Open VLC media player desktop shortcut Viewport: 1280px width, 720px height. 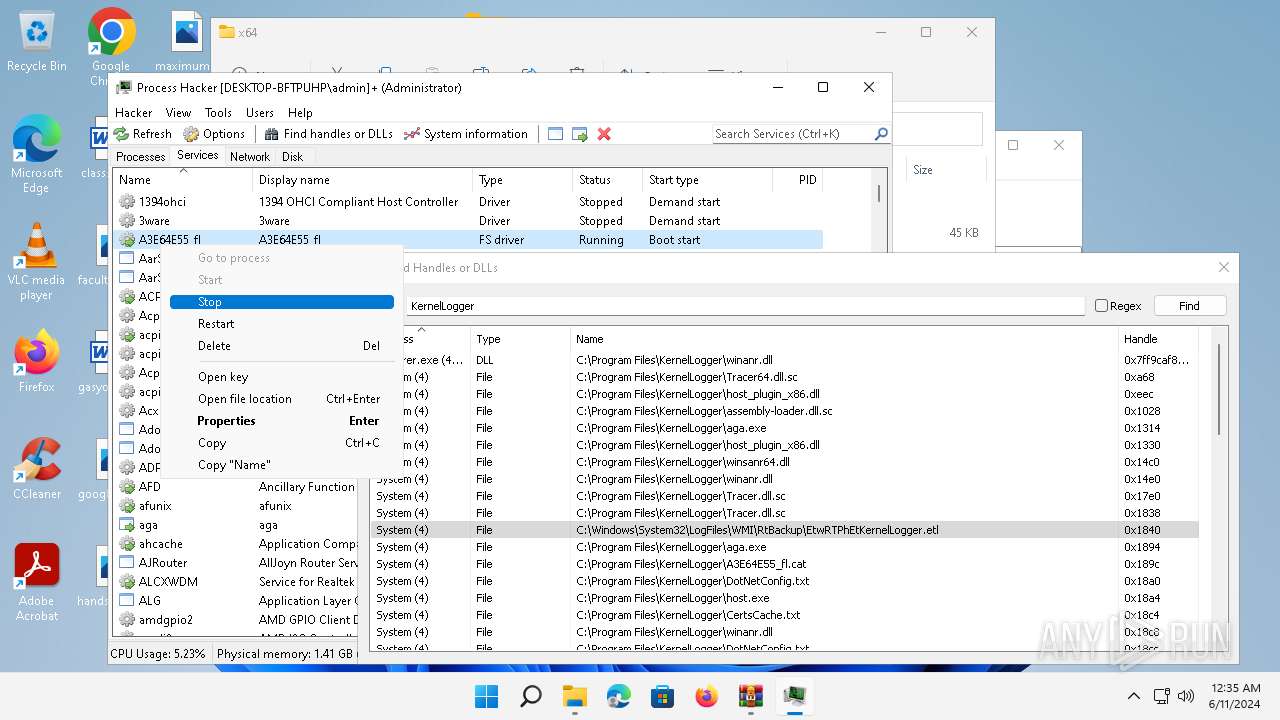[x=37, y=260]
